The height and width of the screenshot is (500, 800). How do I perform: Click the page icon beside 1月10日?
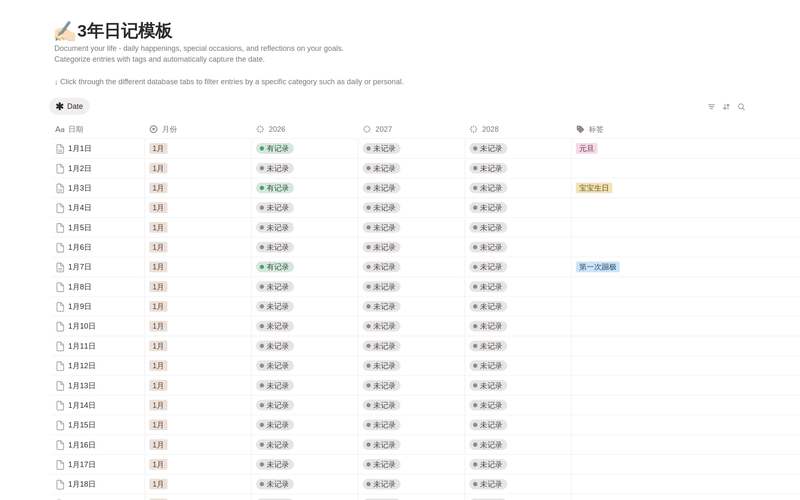(60, 327)
